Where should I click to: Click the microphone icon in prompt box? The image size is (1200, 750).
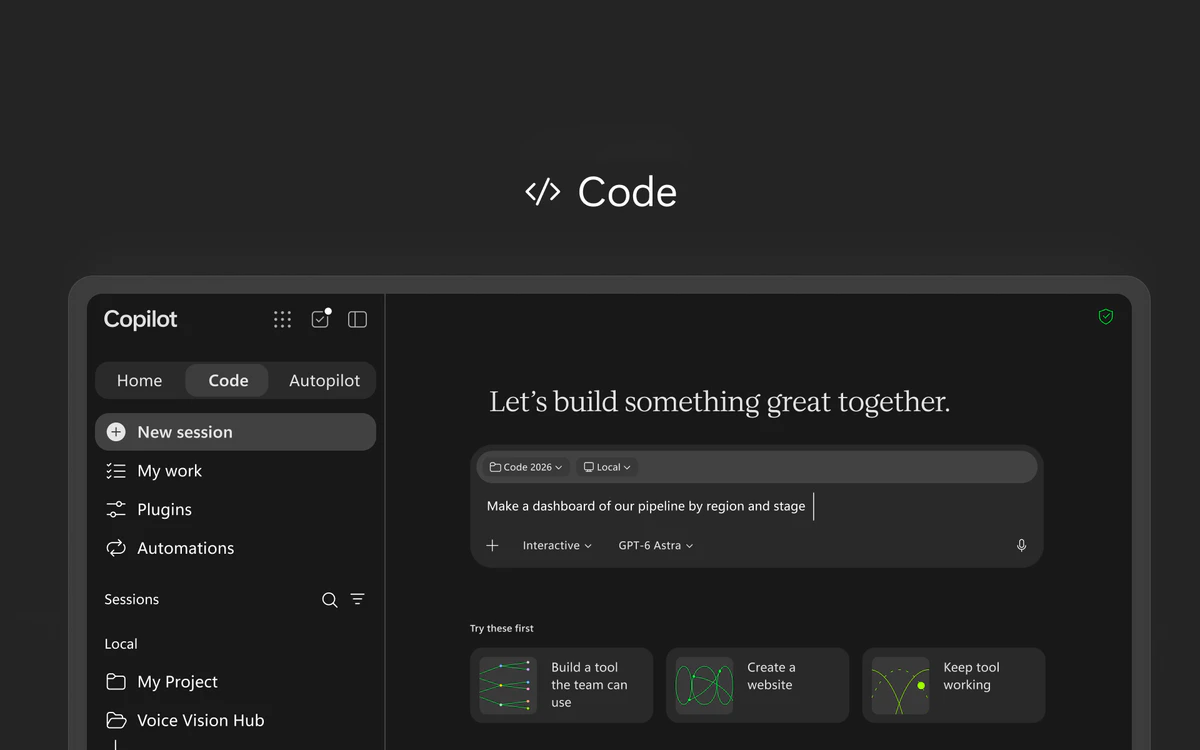pyautogui.click(x=1021, y=545)
